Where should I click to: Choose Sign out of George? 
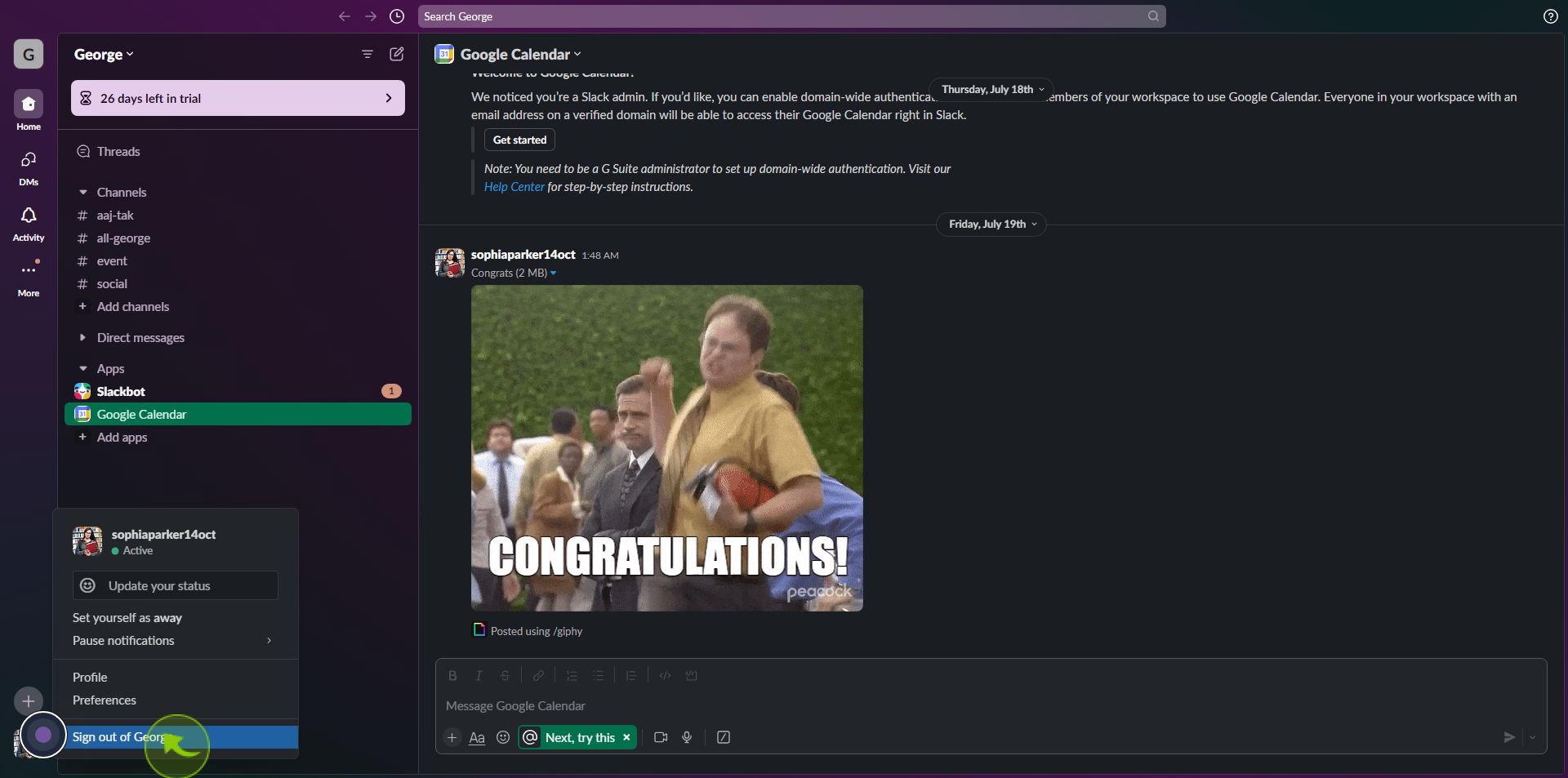click(176, 737)
